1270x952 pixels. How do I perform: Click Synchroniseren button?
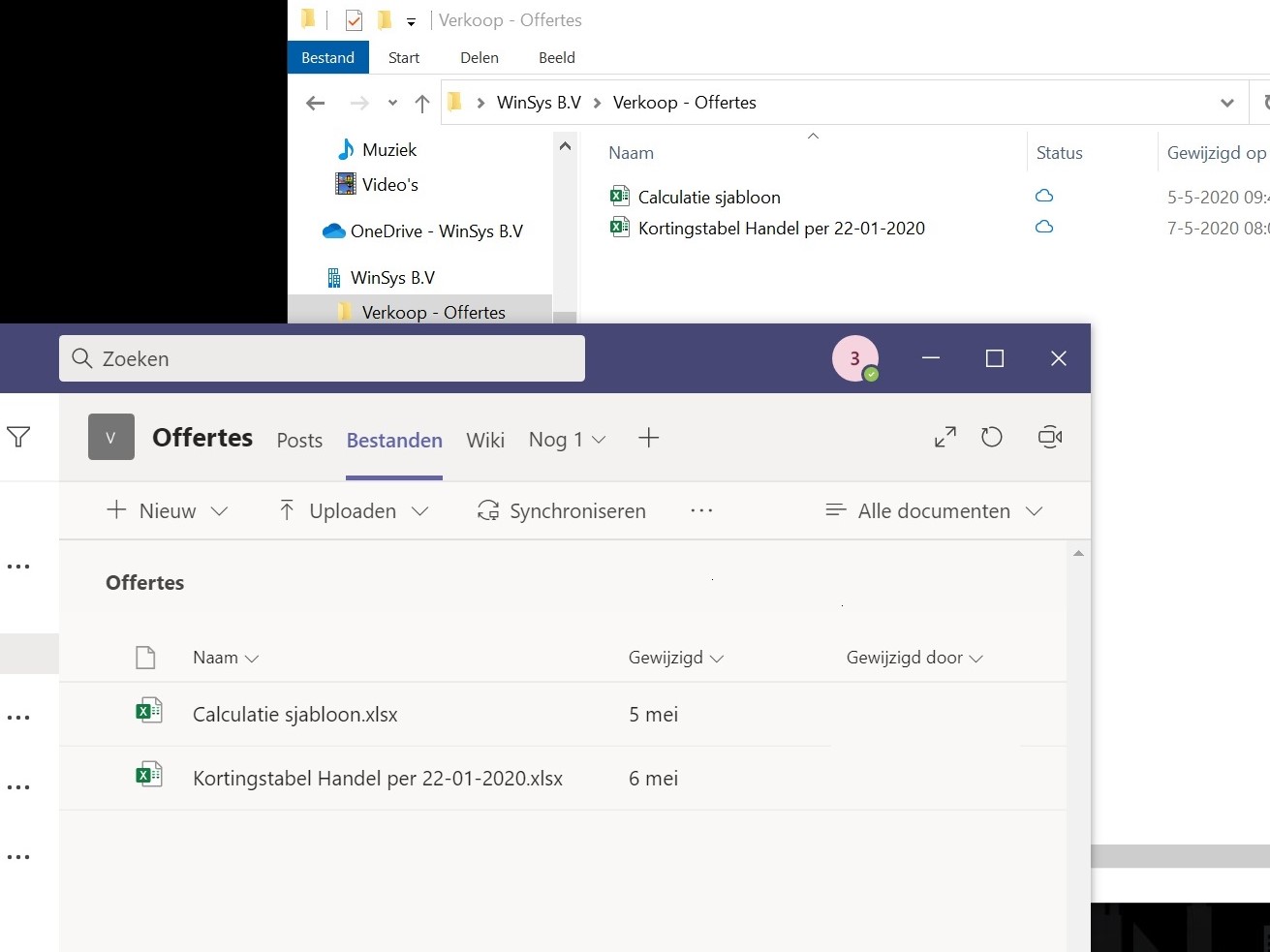tap(562, 510)
